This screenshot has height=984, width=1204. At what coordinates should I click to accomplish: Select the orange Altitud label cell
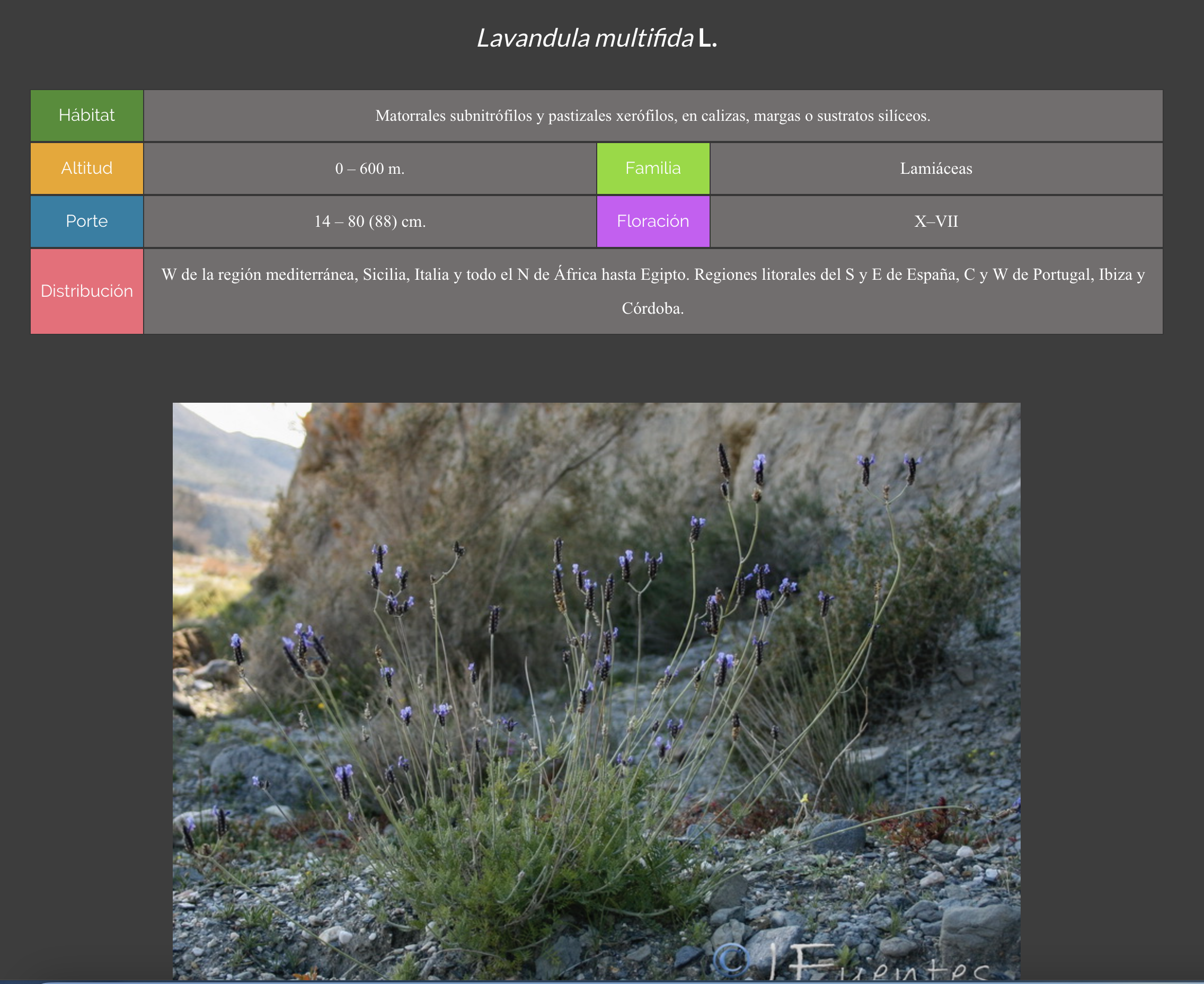pyautogui.click(x=87, y=169)
